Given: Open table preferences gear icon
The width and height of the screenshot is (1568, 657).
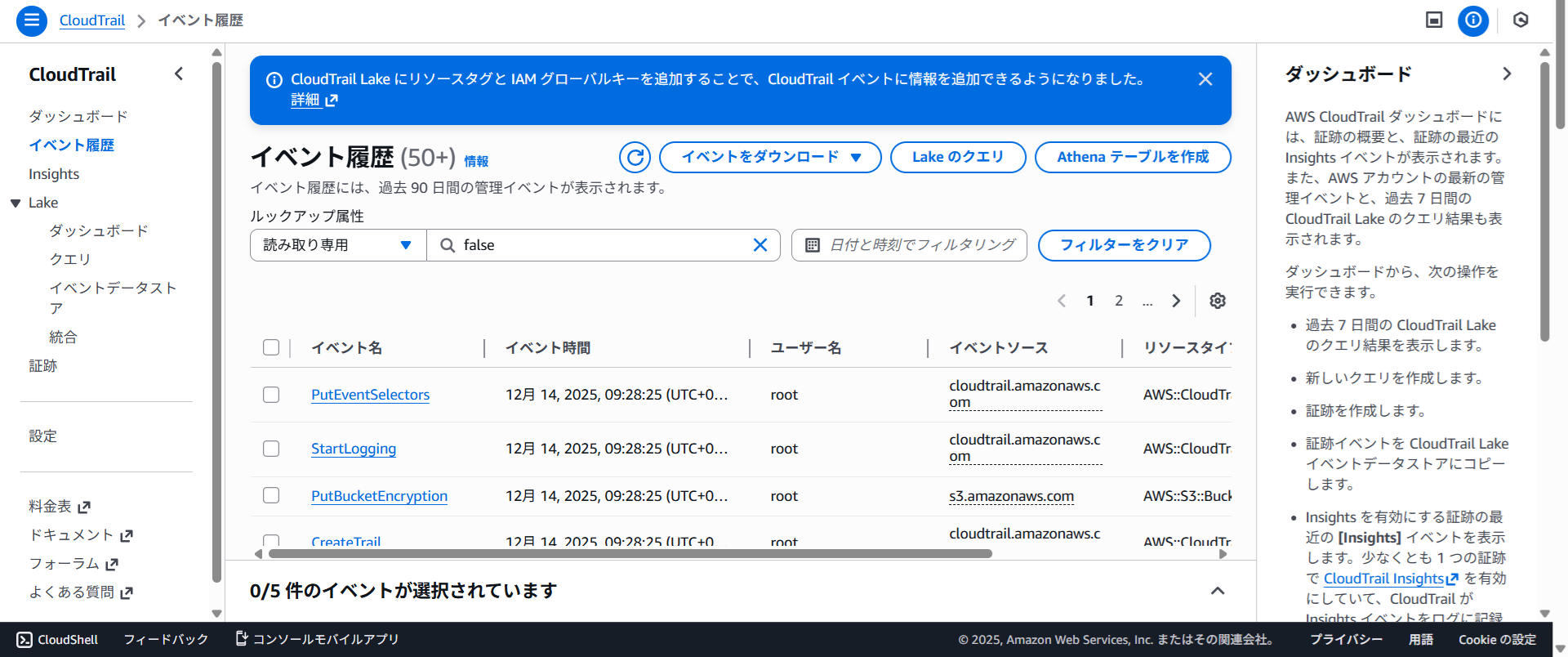Looking at the screenshot, I should [x=1217, y=301].
